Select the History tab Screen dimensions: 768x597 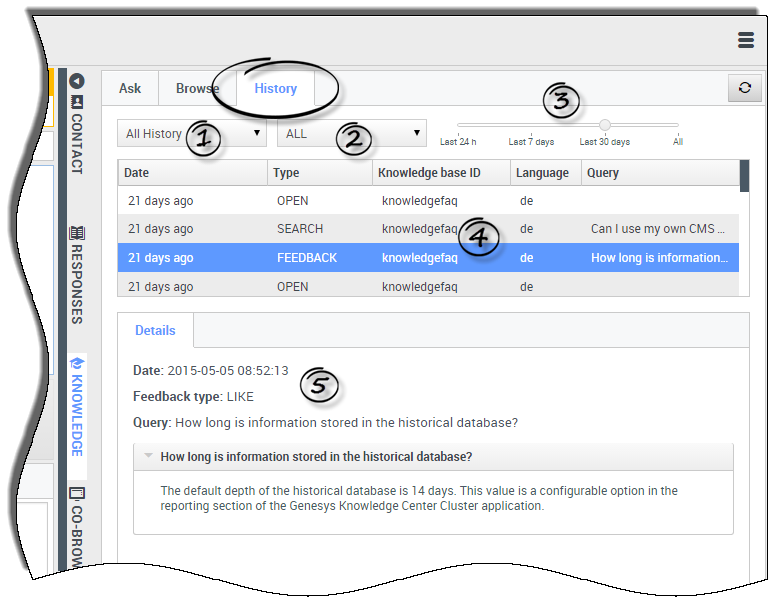click(275, 88)
